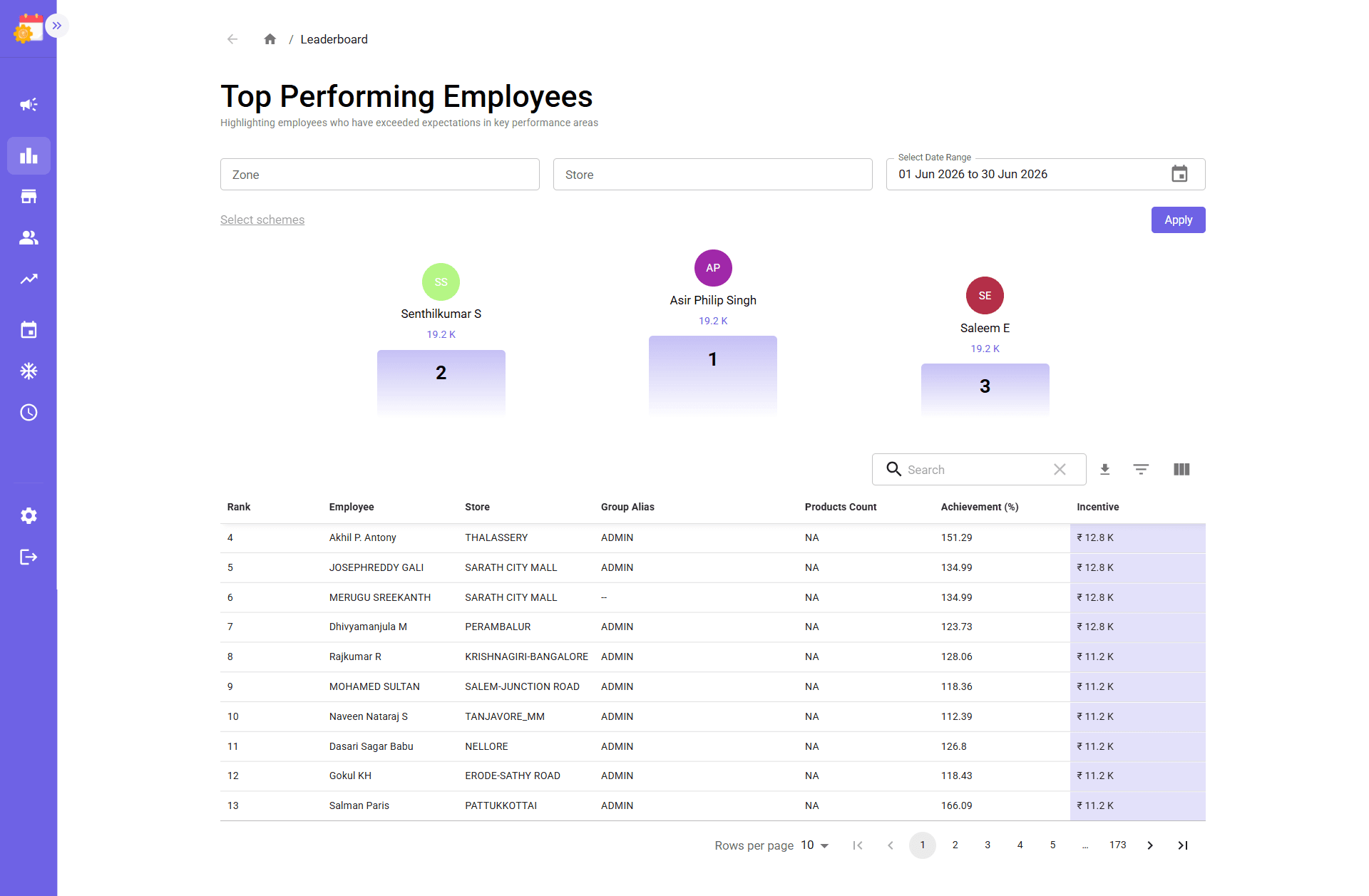Open the Select schemes link
1369x896 pixels.
(262, 220)
